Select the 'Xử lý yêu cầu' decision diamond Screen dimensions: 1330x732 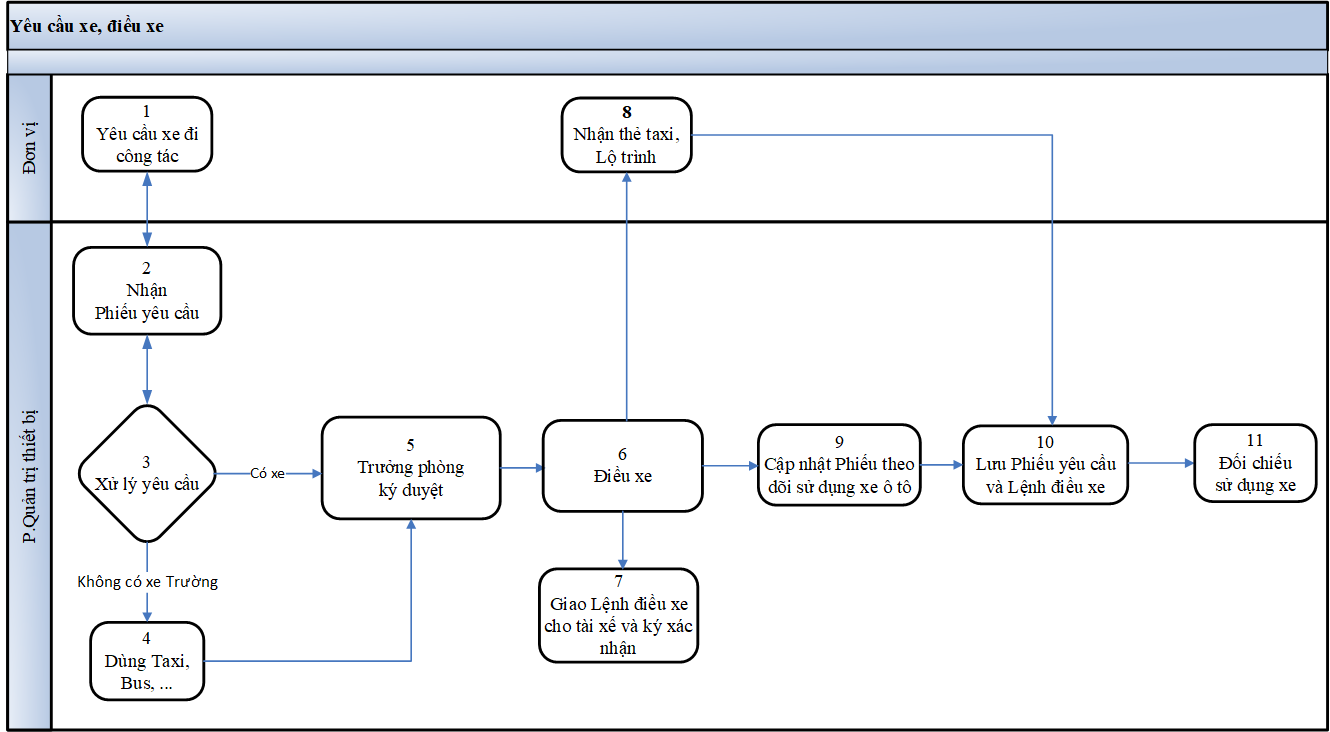[147, 473]
